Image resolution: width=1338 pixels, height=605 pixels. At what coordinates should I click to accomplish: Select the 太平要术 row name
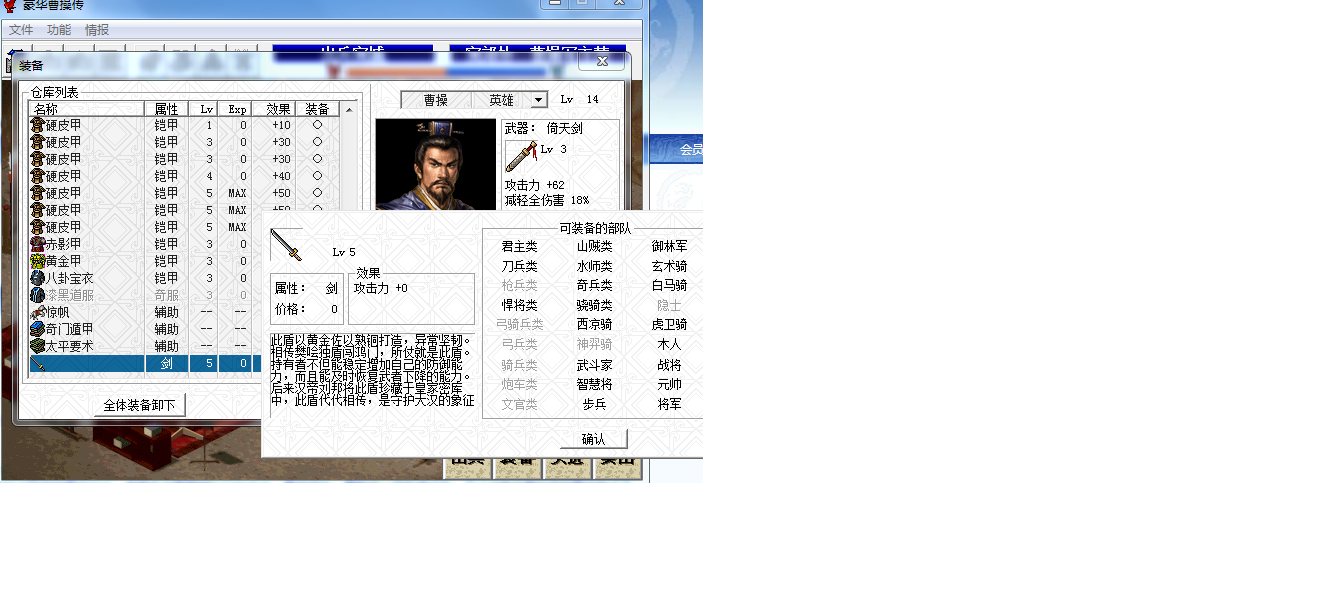(70, 346)
